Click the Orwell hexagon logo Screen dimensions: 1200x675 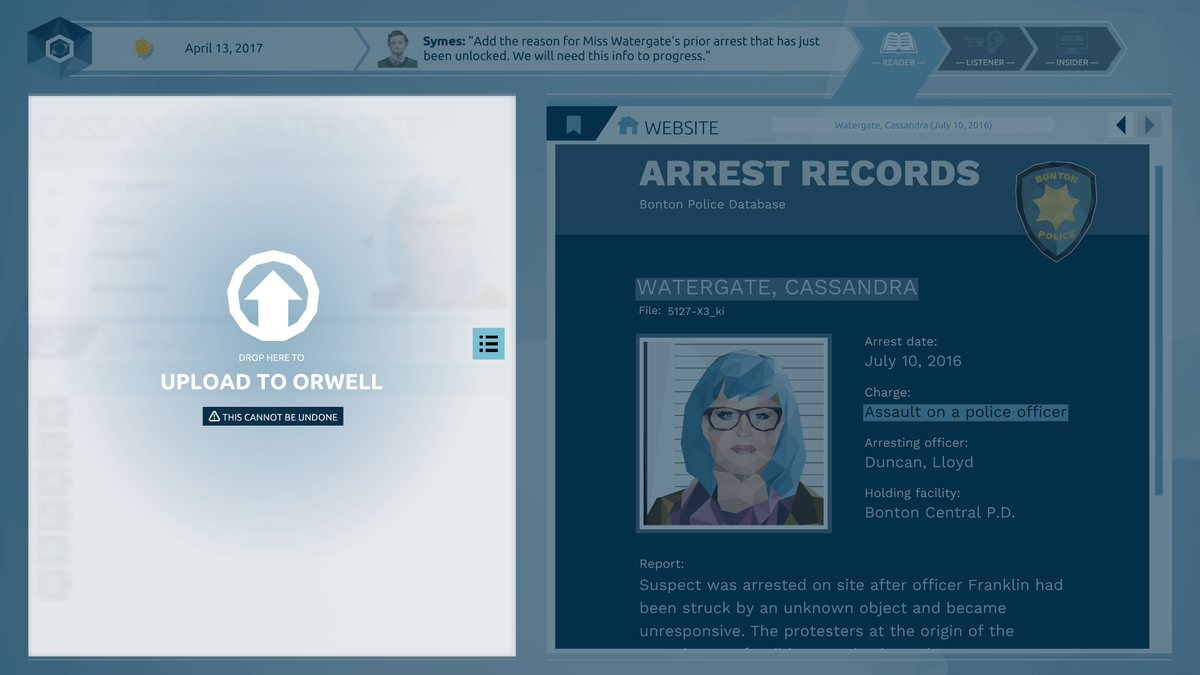59,46
